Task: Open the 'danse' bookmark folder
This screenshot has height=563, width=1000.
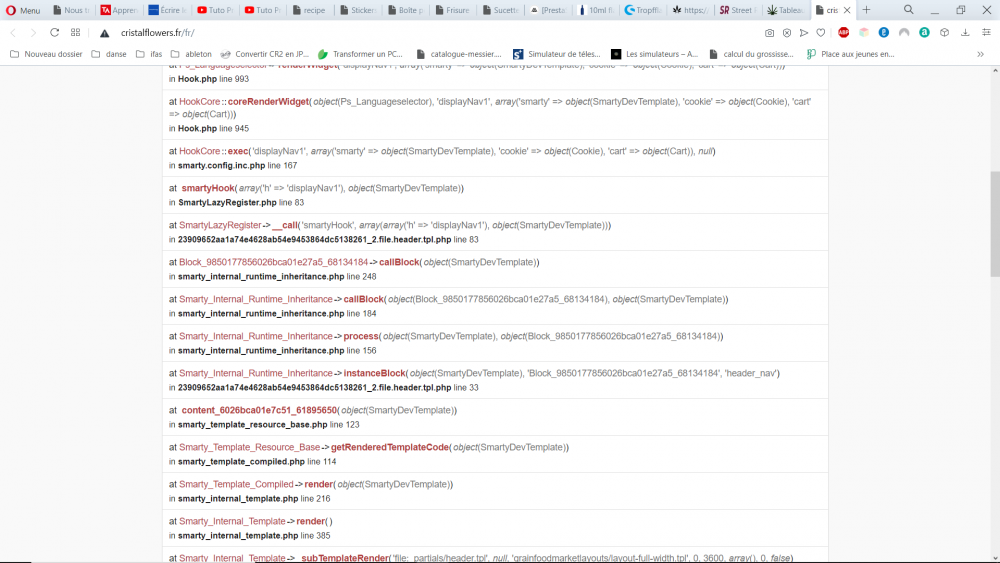Action: tap(108, 54)
